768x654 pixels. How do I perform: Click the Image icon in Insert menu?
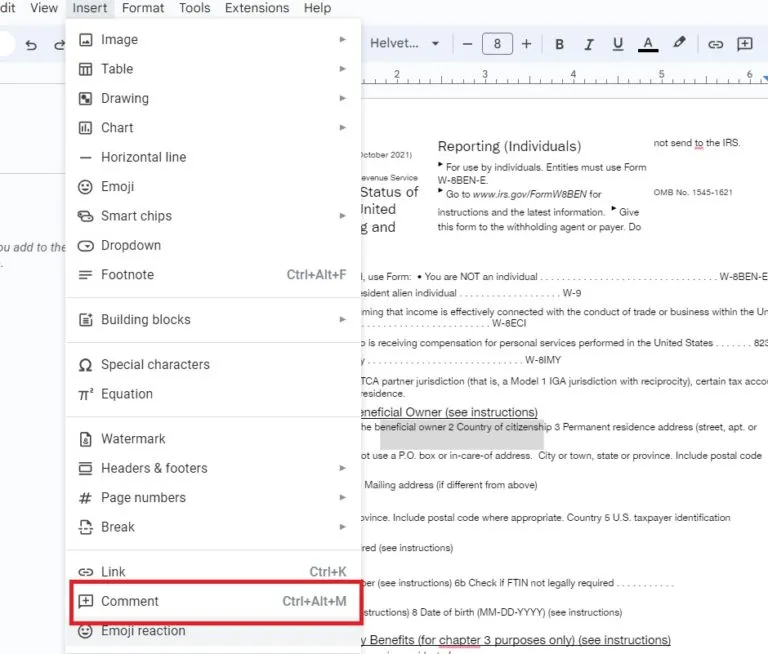86,40
